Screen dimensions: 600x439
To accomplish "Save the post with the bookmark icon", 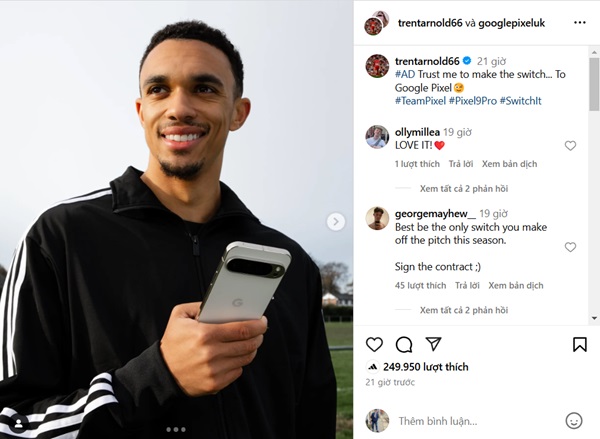I will [580, 344].
